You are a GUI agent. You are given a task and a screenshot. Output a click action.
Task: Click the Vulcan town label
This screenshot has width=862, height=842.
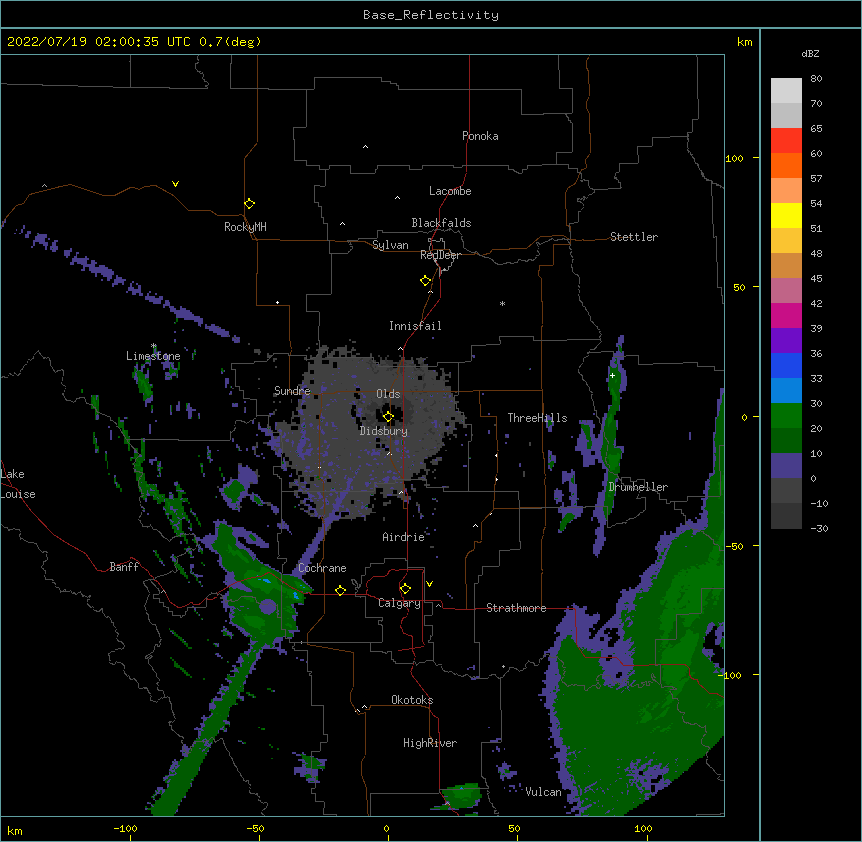click(543, 792)
